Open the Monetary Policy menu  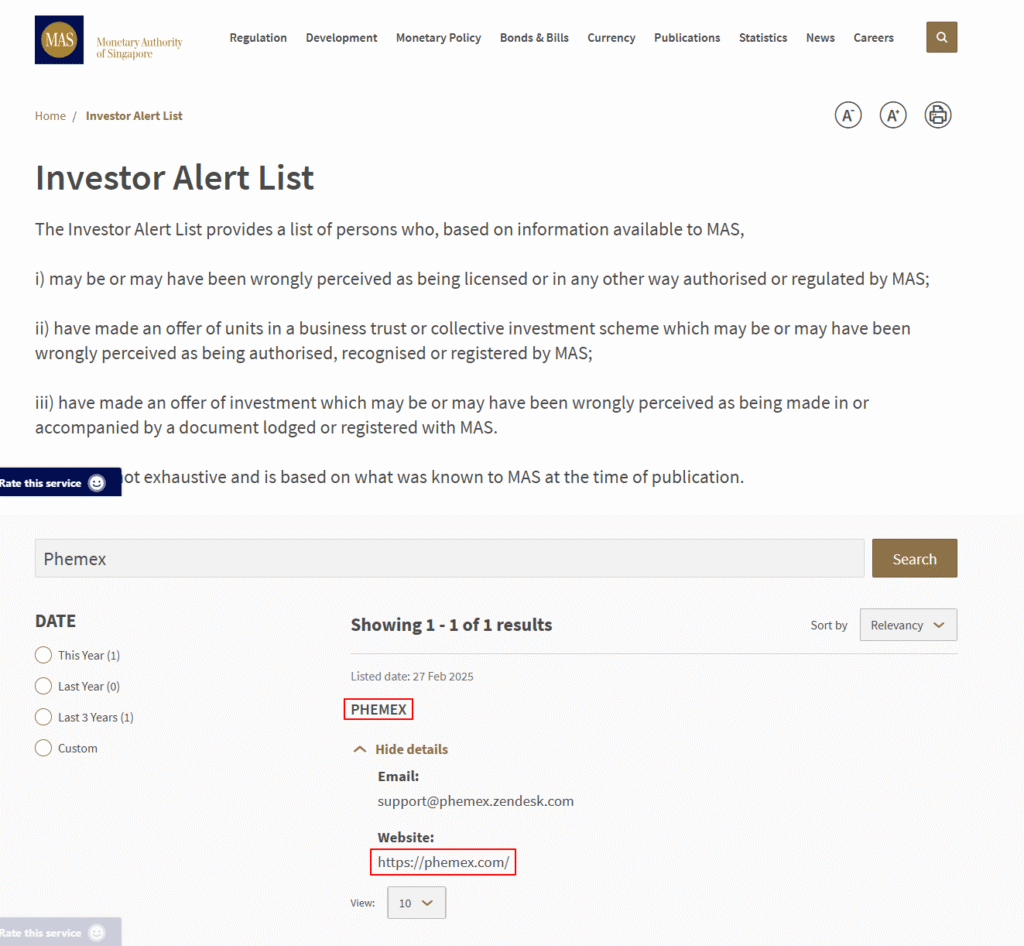point(438,37)
